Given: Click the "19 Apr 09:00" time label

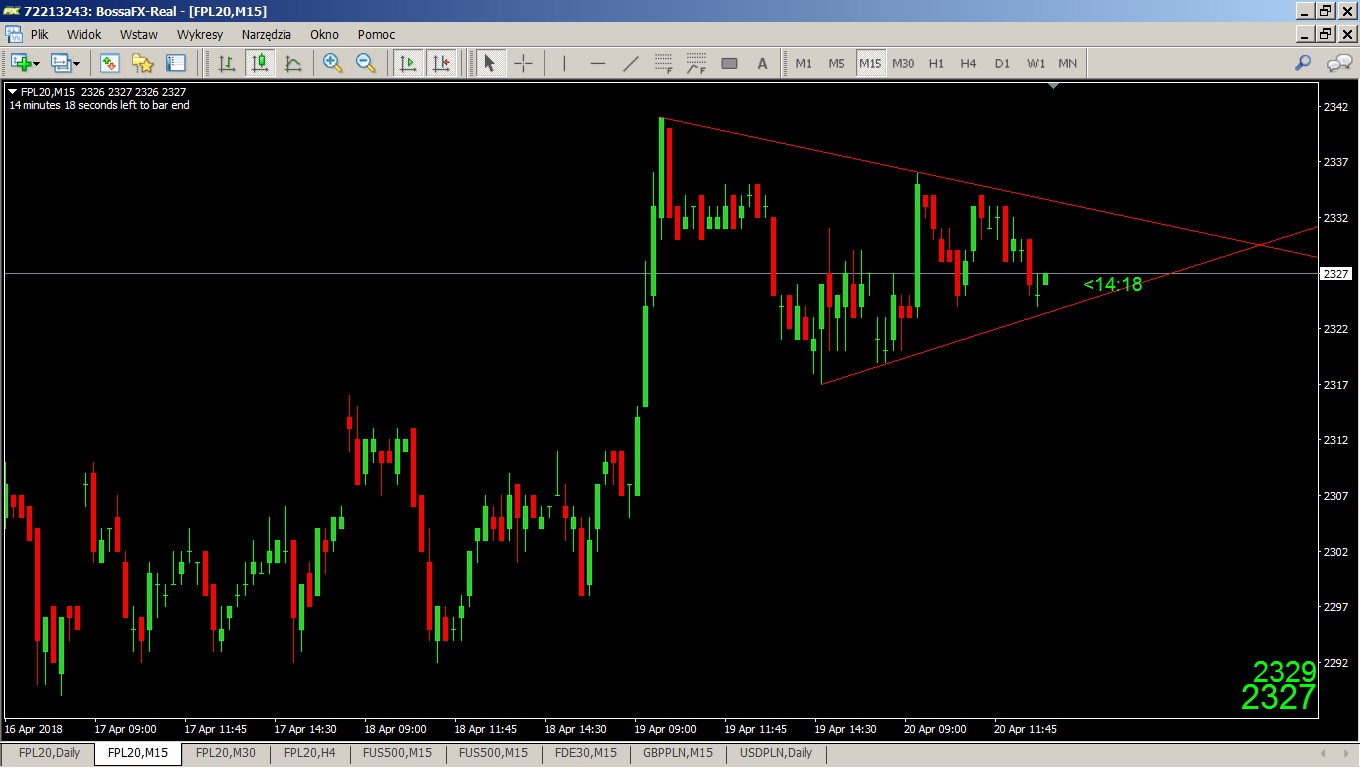Looking at the screenshot, I should point(665,729).
